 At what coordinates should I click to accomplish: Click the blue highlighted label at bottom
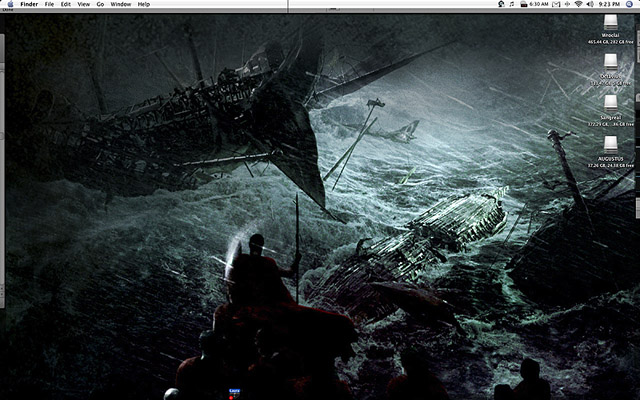(234, 391)
